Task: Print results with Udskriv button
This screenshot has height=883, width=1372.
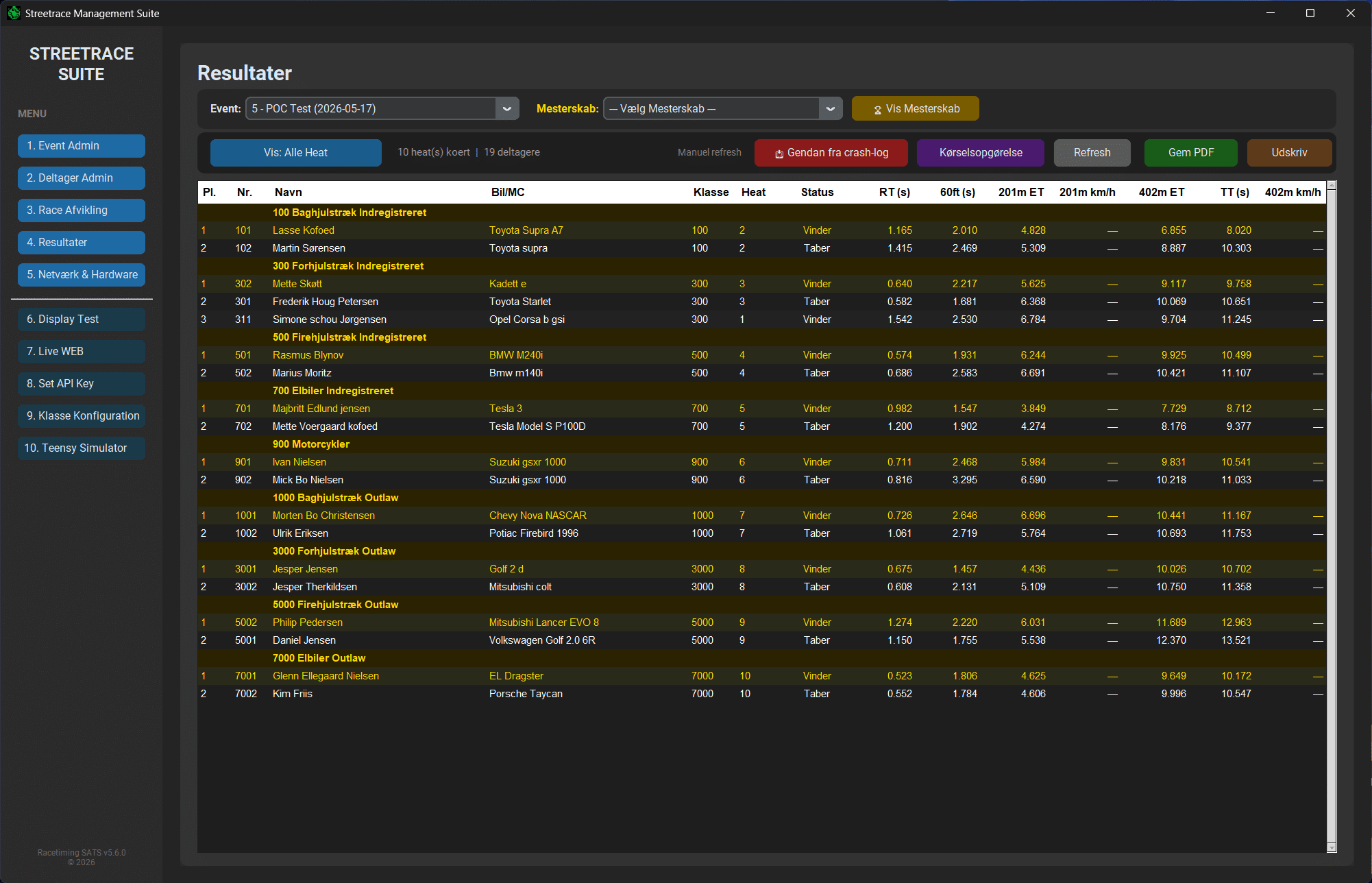Action: coord(1290,152)
